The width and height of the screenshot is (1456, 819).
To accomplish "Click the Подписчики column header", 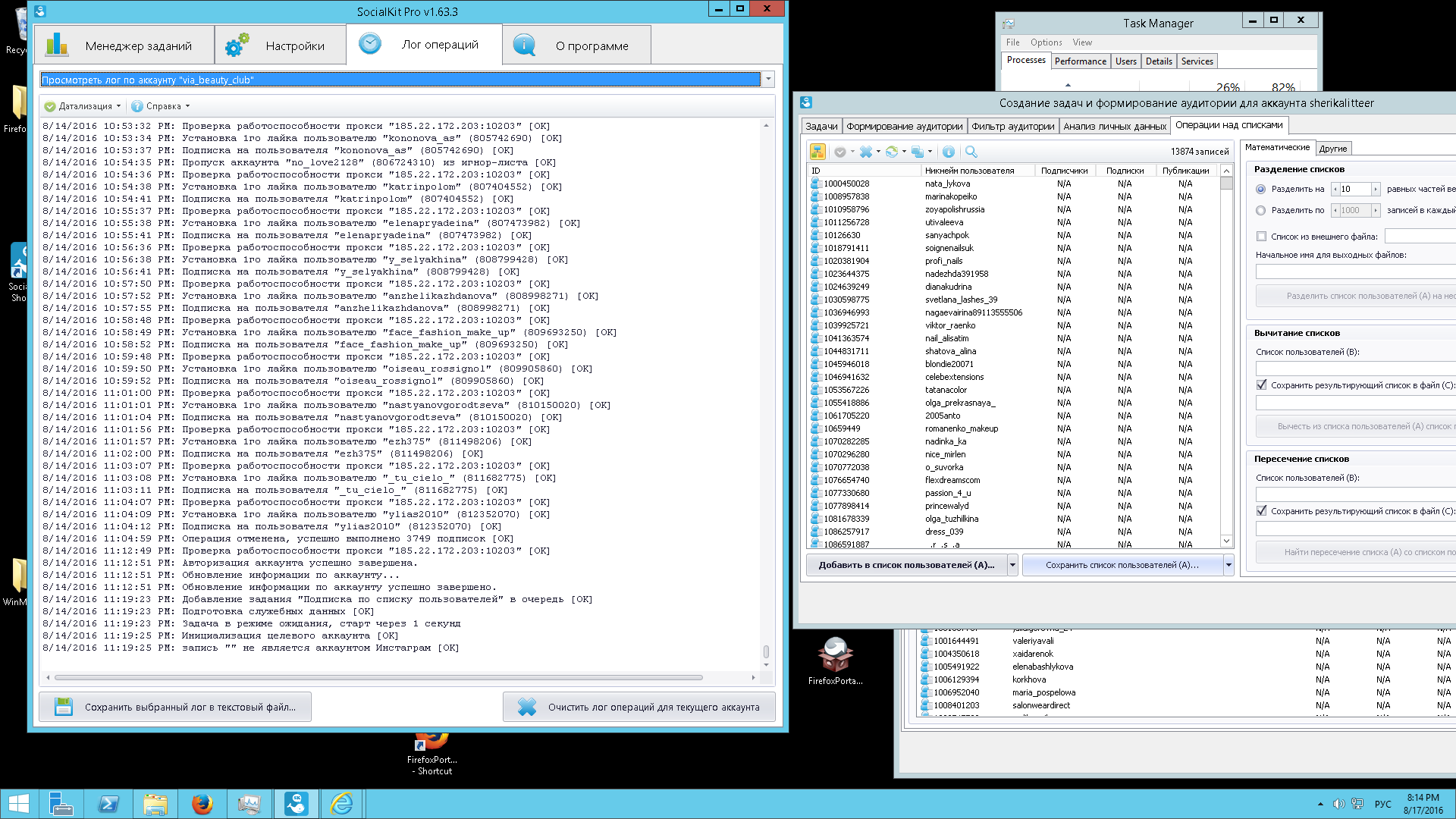I will pos(1064,171).
